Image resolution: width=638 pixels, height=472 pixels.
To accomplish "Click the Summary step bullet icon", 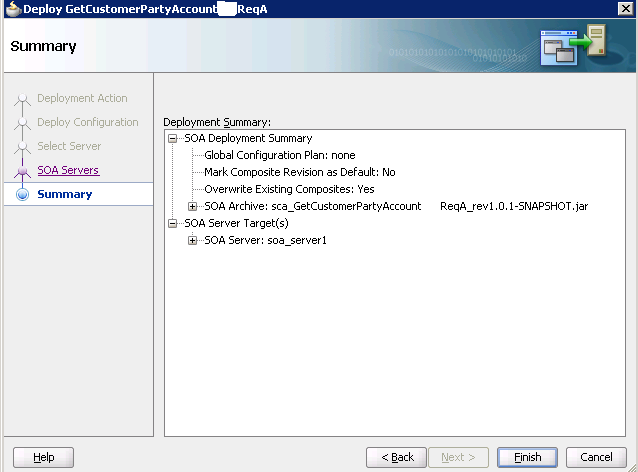I will (22, 194).
